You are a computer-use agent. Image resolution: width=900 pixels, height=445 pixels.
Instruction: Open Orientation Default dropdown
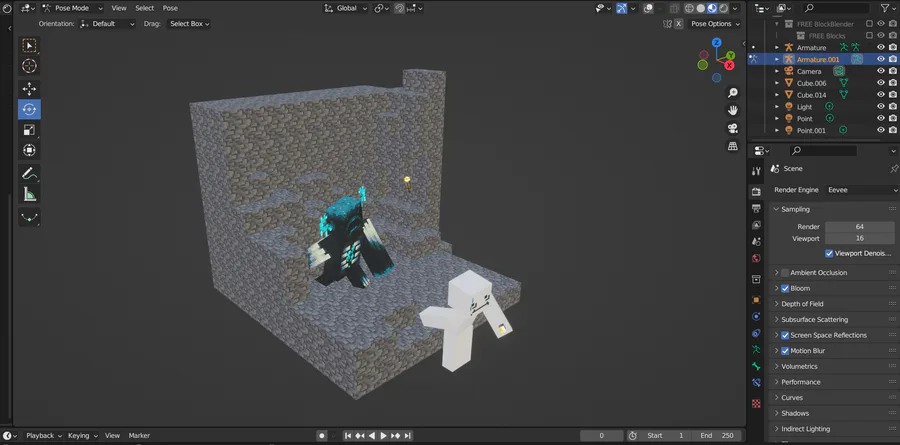108,24
